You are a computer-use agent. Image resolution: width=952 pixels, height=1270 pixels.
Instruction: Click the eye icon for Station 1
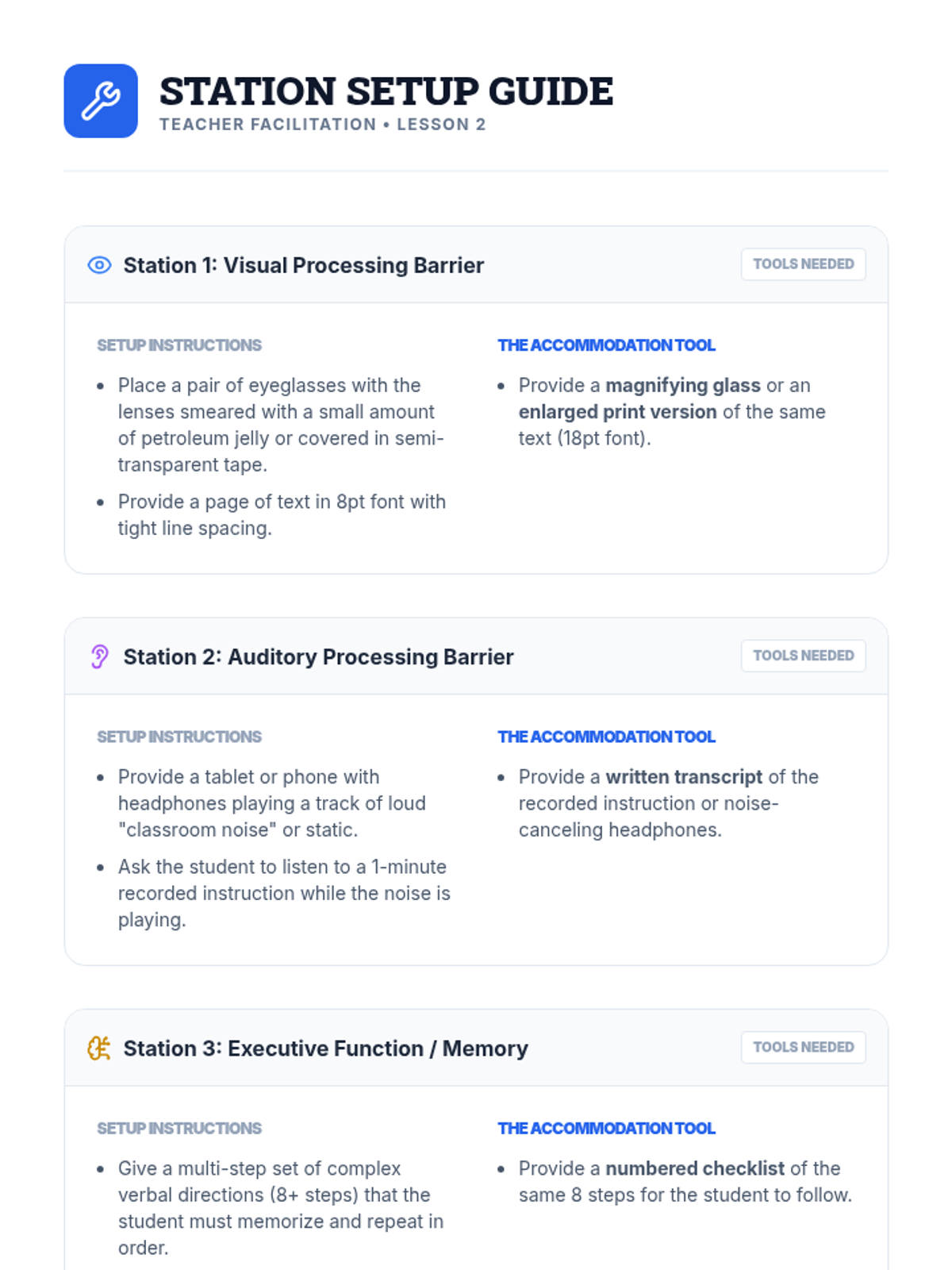tap(99, 265)
